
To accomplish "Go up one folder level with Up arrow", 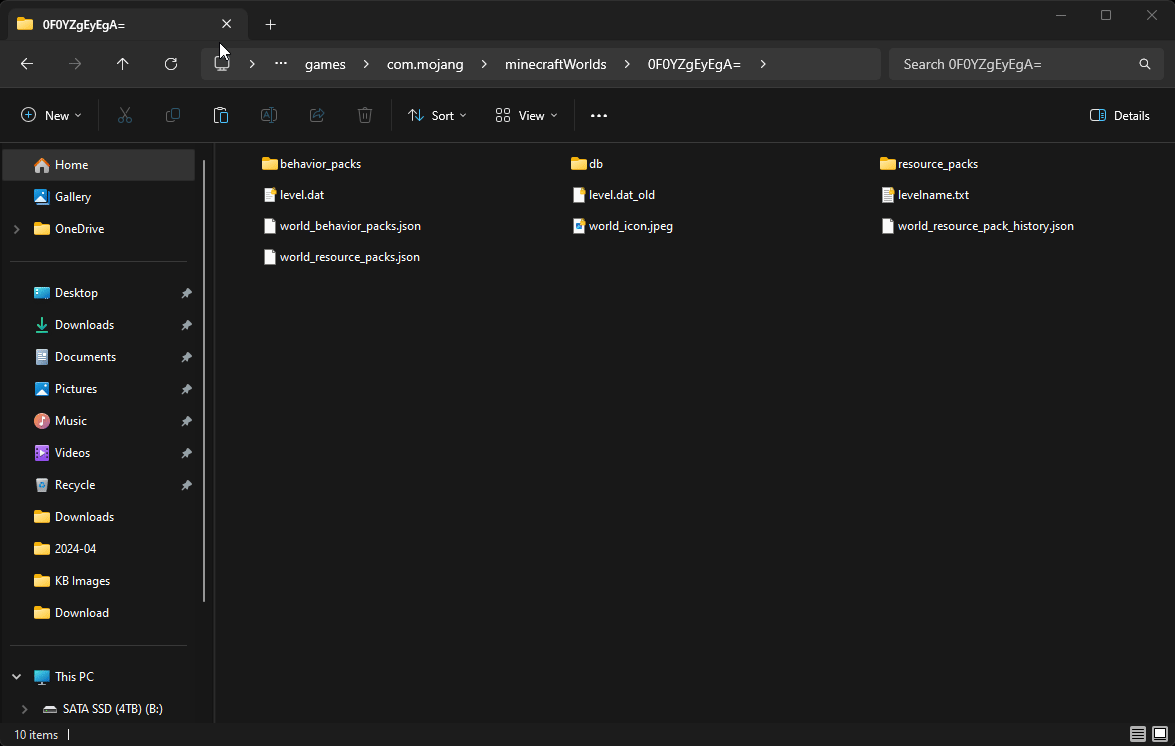I will click(123, 64).
